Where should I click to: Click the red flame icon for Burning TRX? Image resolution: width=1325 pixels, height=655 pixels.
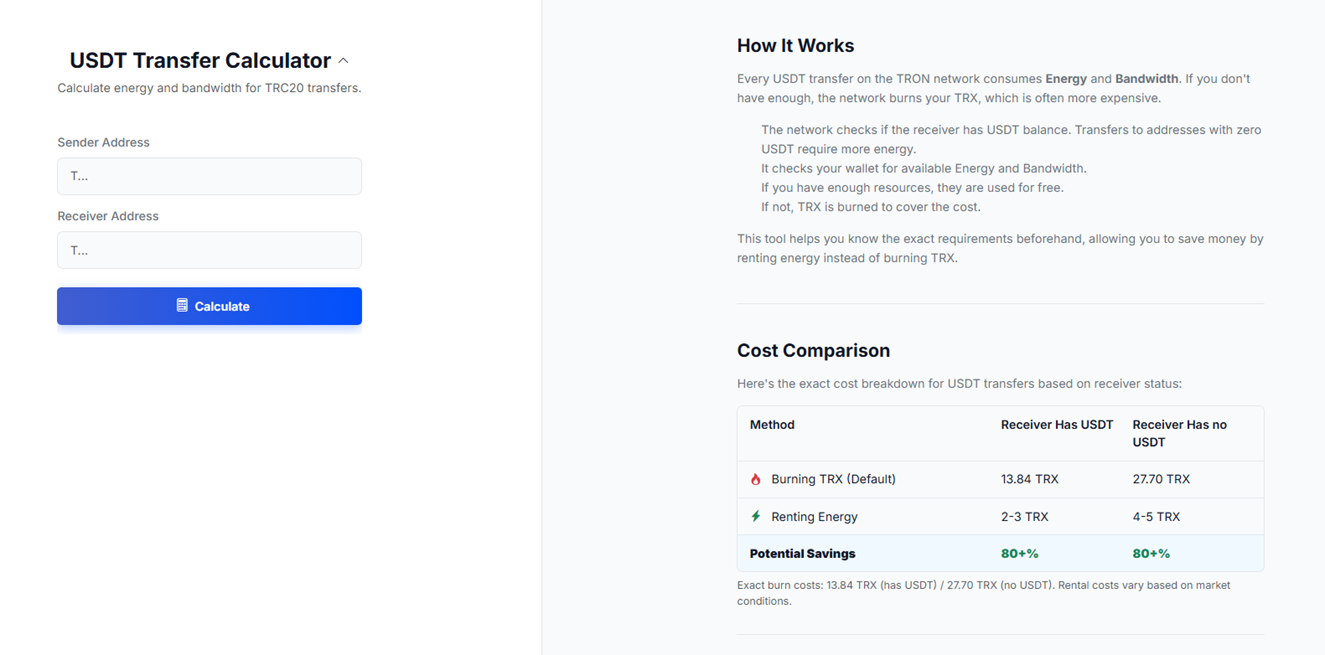[x=756, y=480]
